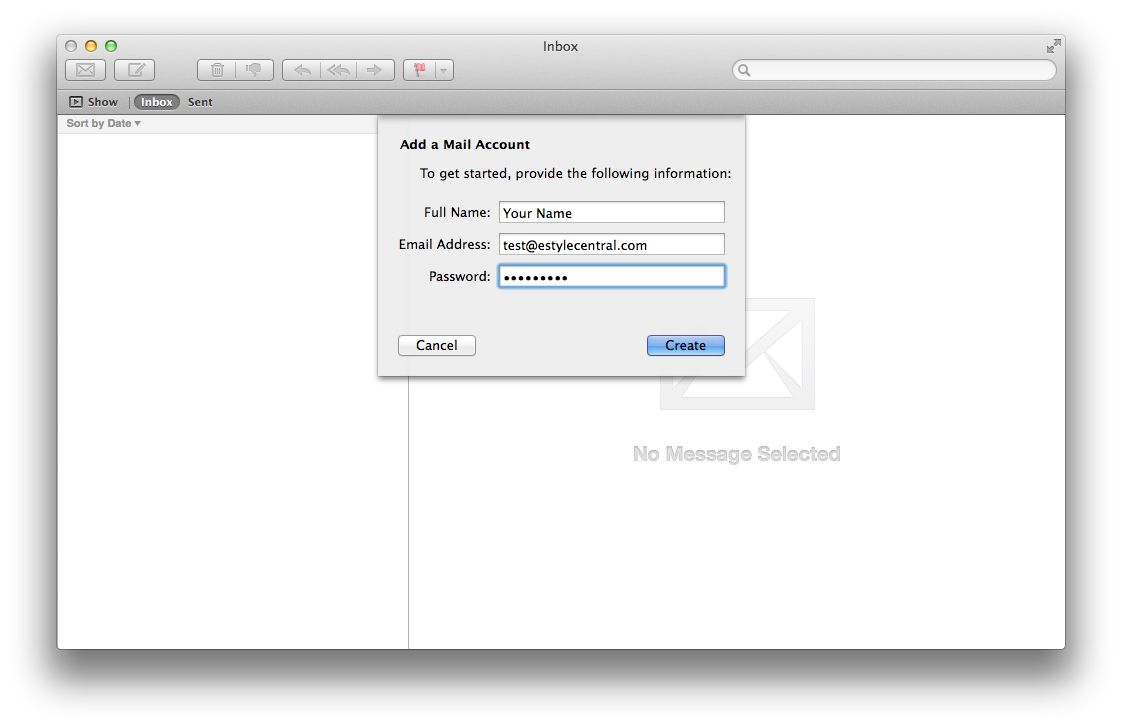Image resolution: width=1122 pixels, height=728 pixels.
Task: Click the Password input field
Action: (612, 276)
